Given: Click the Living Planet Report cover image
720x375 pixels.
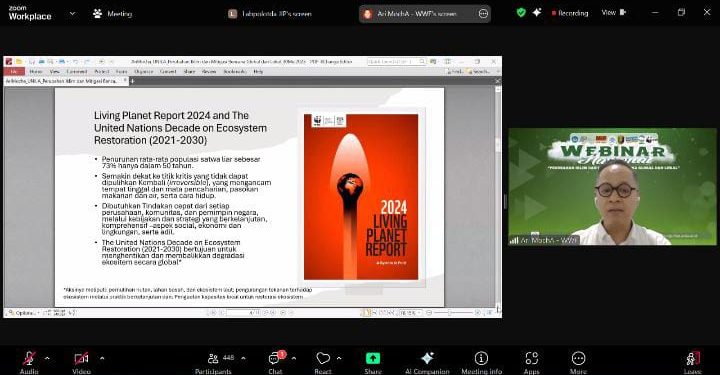Looking at the screenshot, I should pyautogui.click(x=361, y=197).
